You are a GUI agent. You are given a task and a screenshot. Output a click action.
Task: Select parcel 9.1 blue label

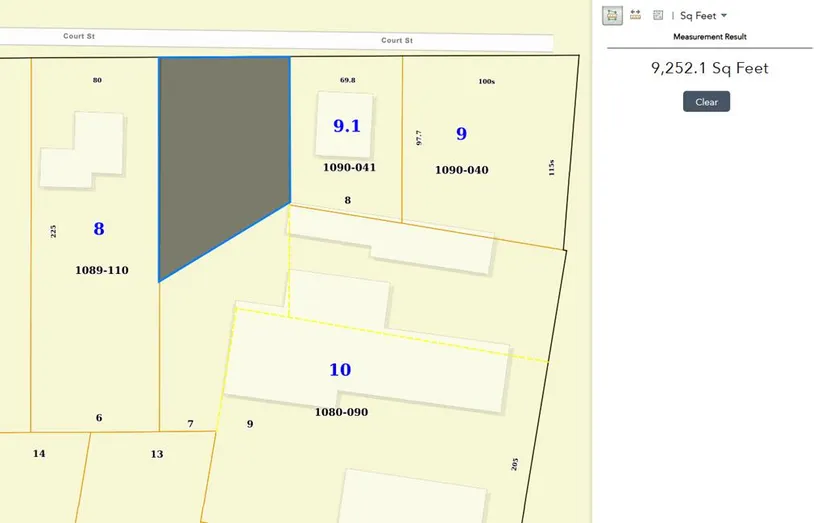[x=347, y=126]
